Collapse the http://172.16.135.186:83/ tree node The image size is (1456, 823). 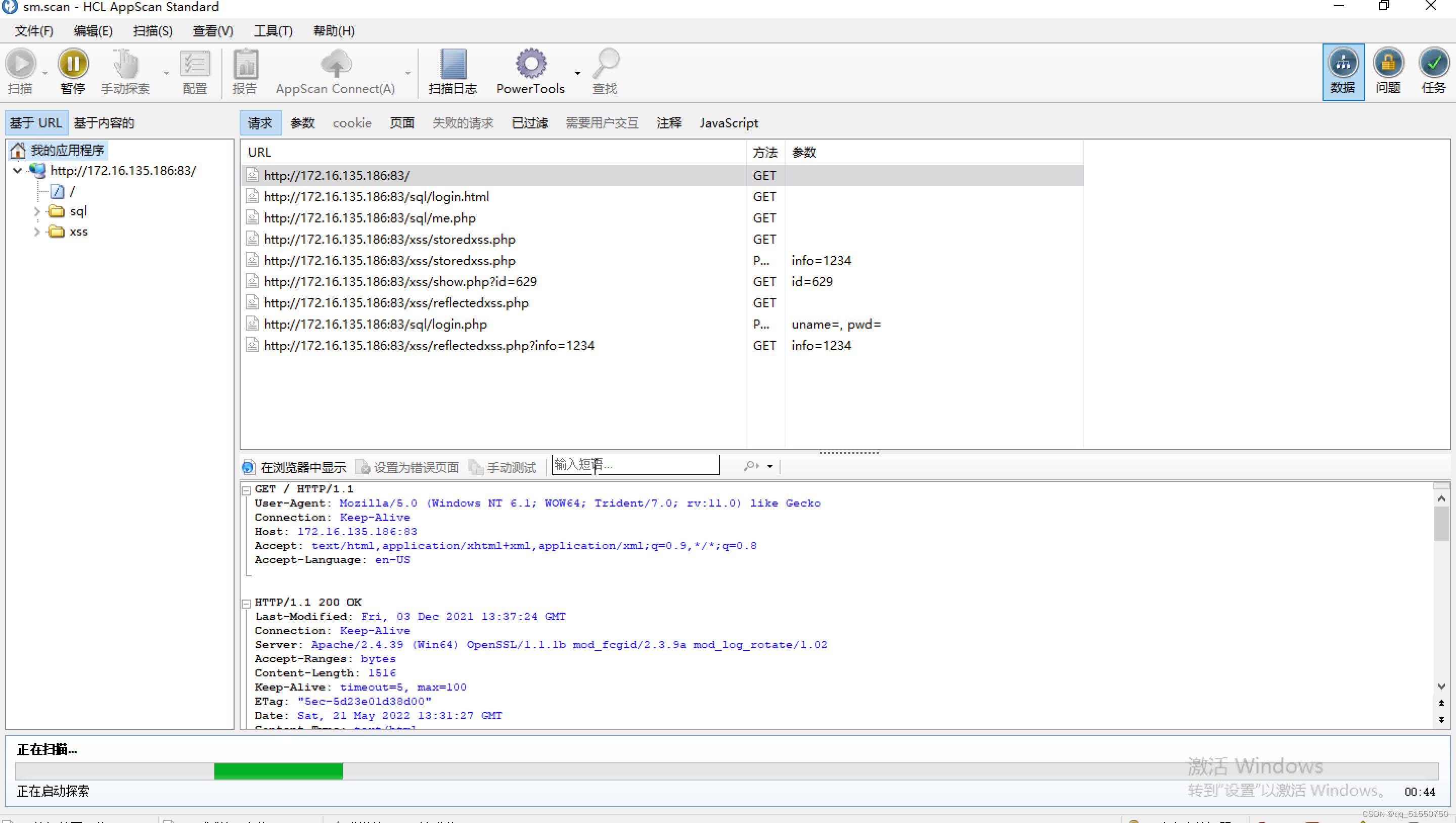[18, 170]
